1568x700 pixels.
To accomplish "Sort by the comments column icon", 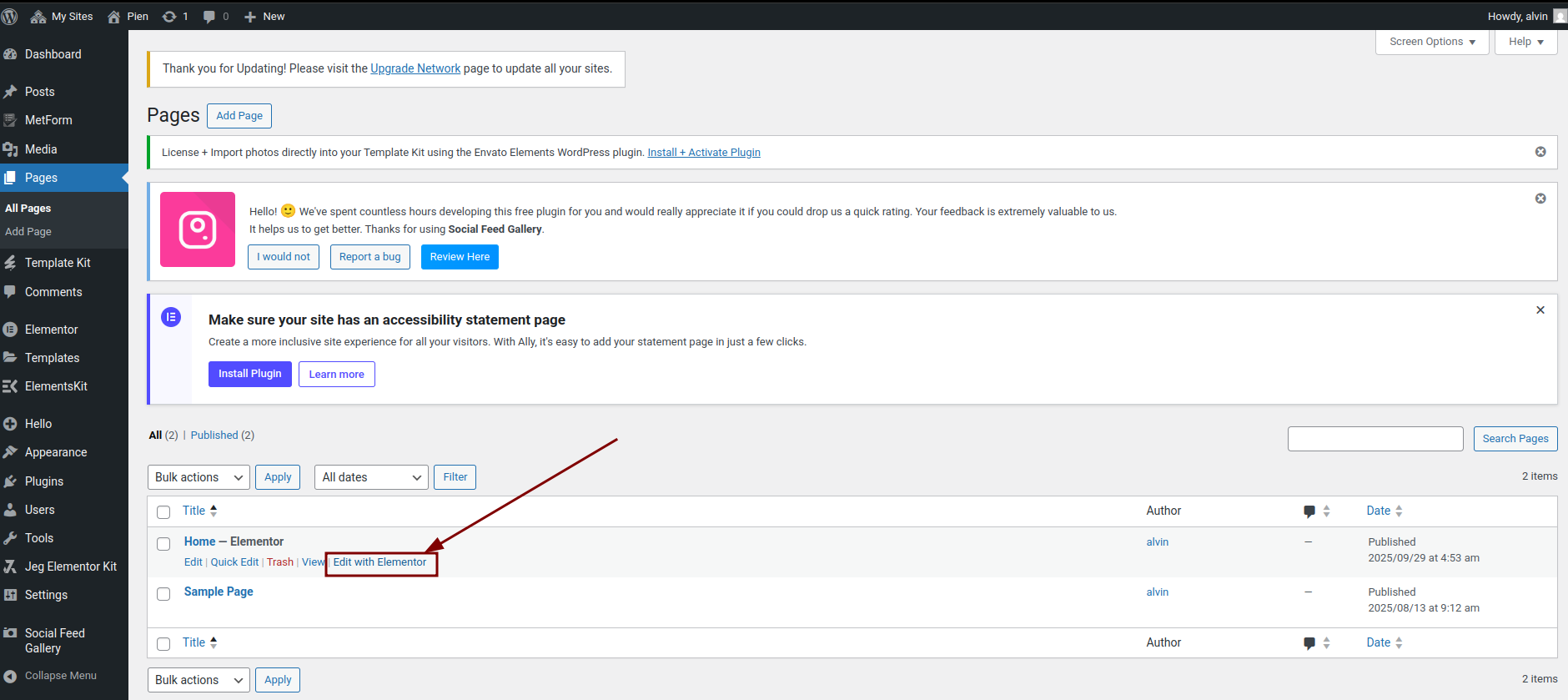I will pos(1309,511).
